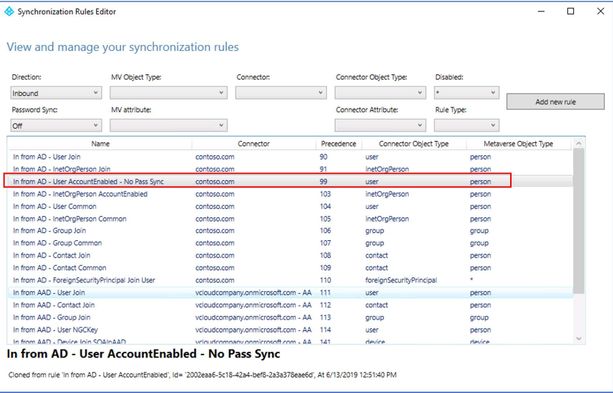Click precedence value 110

click(x=325, y=280)
